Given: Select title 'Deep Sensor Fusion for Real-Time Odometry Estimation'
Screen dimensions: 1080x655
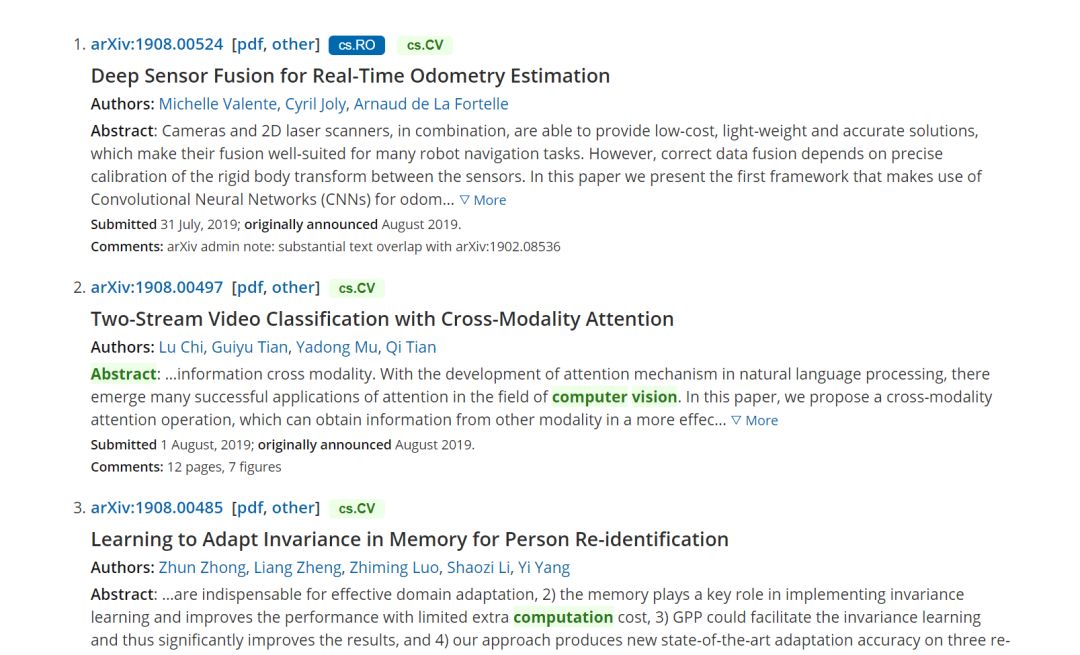Looking at the screenshot, I should point(351,76).
